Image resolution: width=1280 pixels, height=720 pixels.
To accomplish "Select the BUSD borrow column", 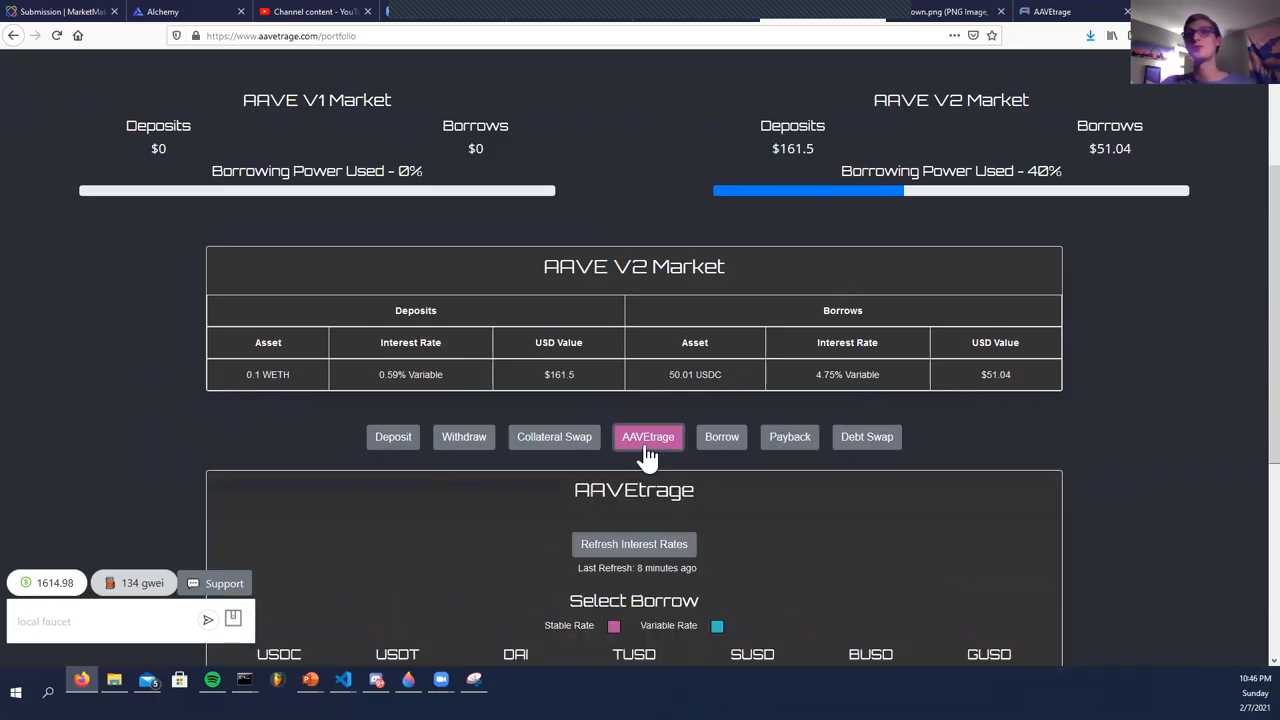I will (871, 654).
